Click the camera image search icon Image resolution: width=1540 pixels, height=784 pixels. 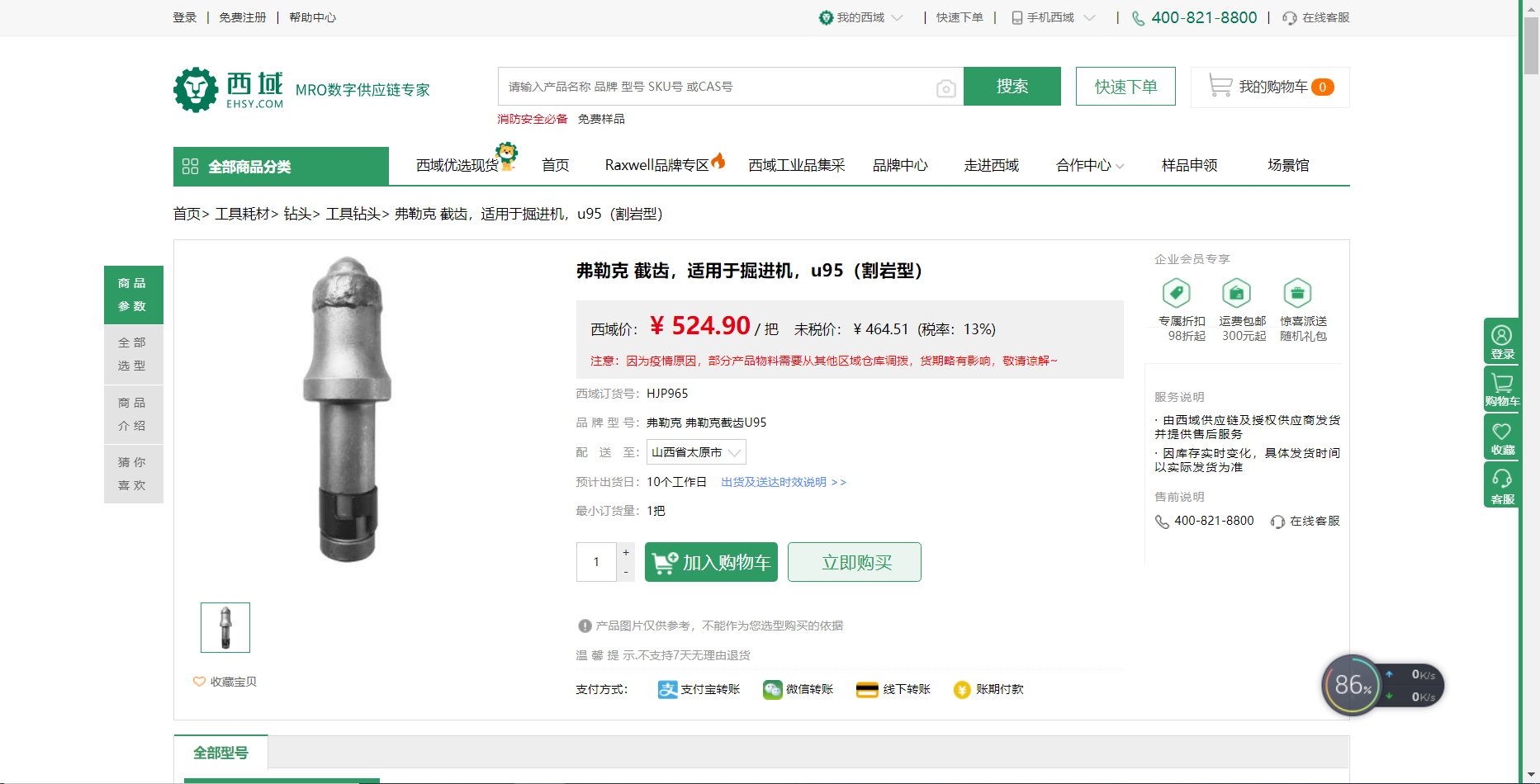coord(945,88)
